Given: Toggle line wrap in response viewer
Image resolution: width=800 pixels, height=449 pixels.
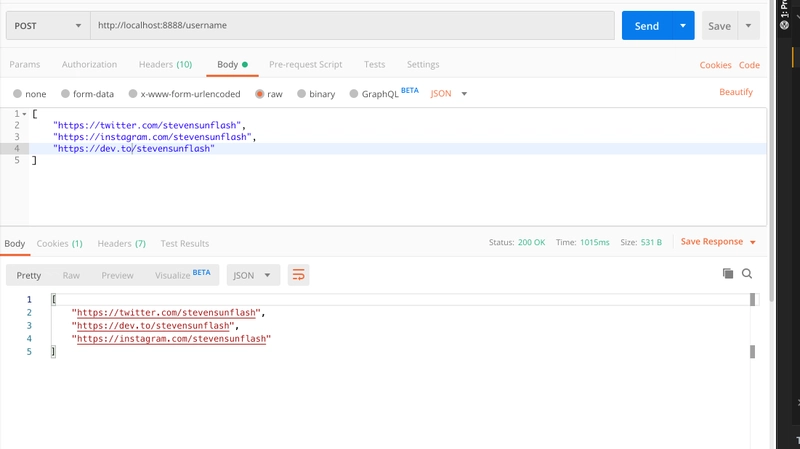Looking at the screenshot, I should coord(298,275).
